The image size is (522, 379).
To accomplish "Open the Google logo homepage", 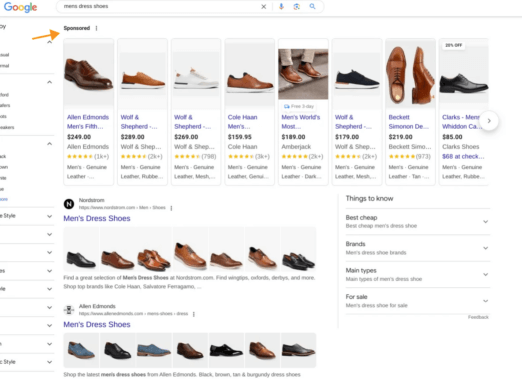I will (20, 7).
